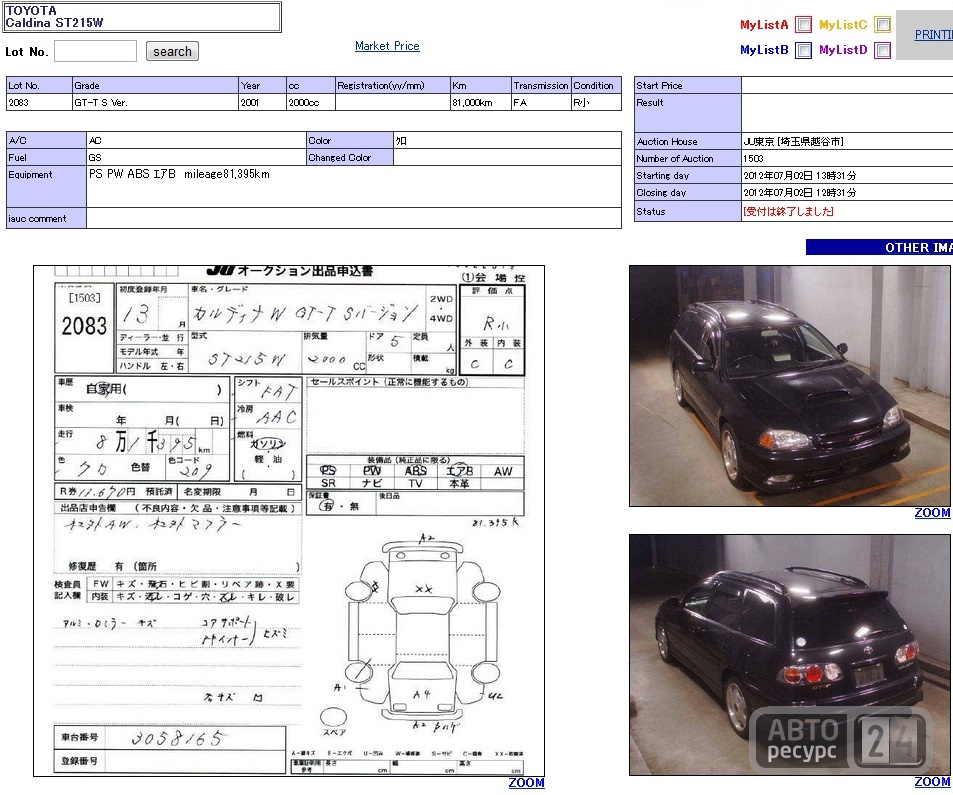Click the Changed Color label cell
This screenshot has height=795, width=953.
[350, 157]
